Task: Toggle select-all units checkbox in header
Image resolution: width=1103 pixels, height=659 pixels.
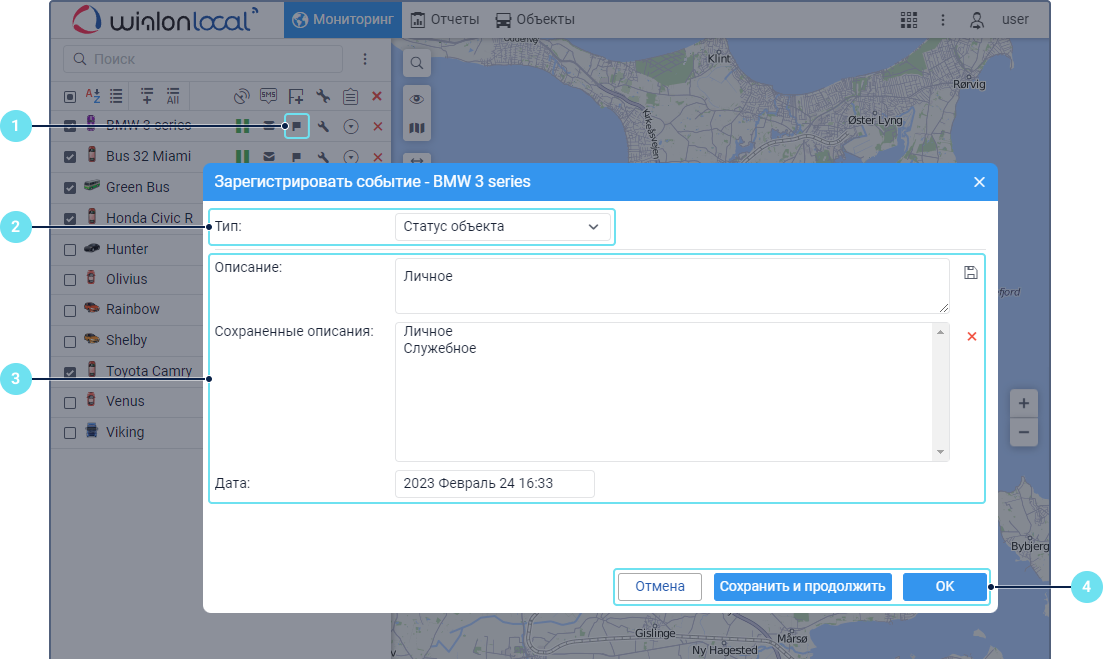Action: point(70,96)
